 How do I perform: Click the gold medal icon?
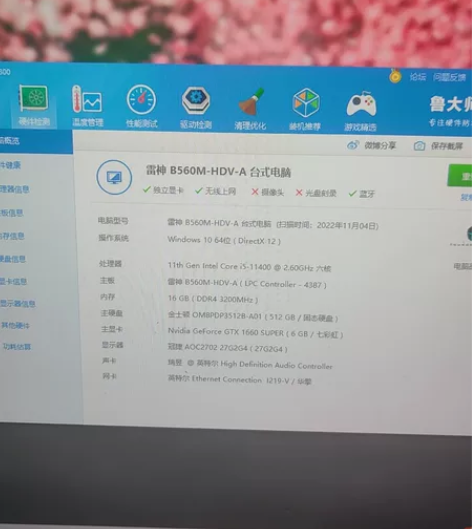tap(395, 76)
